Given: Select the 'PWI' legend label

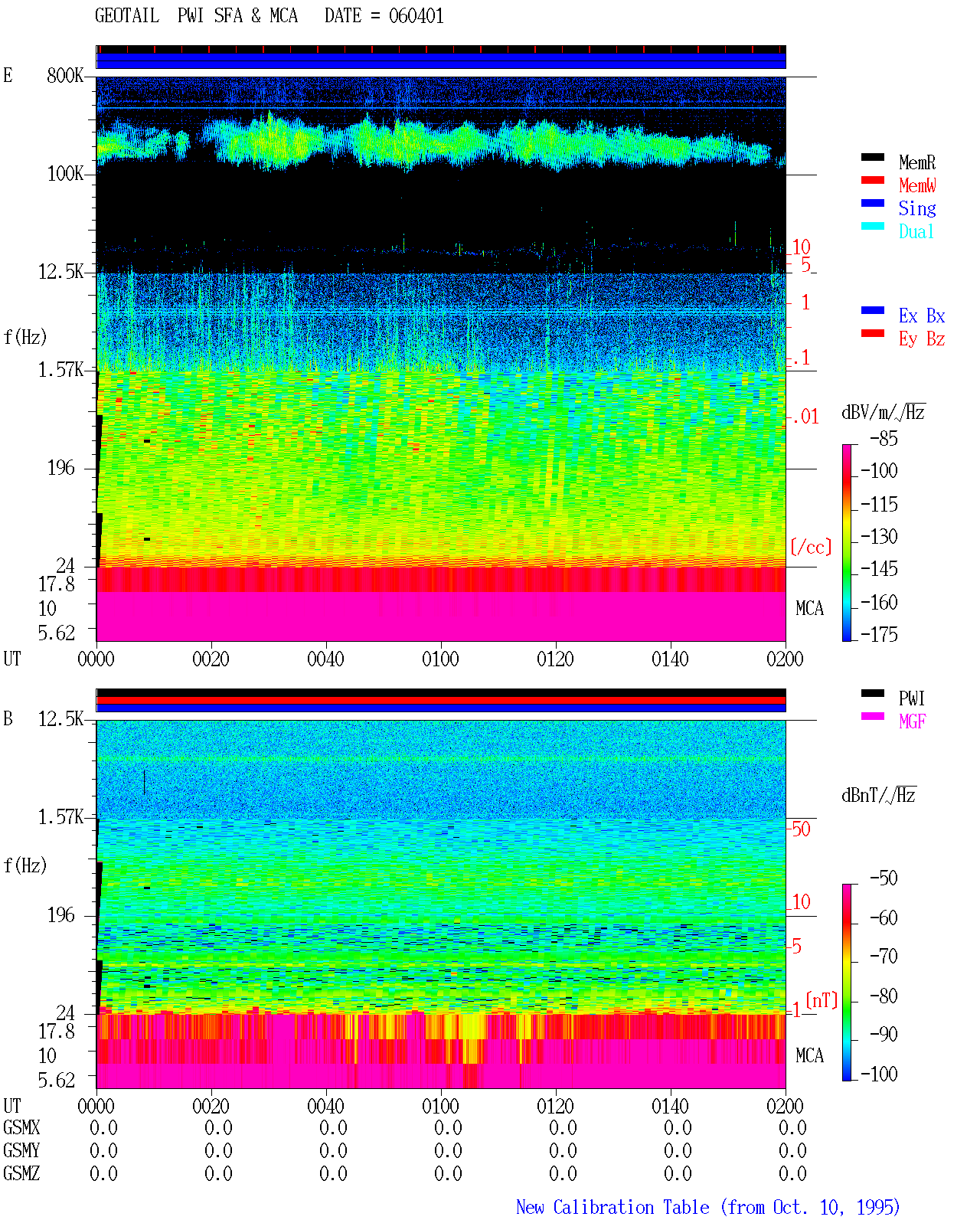Looking at the screenshot, I should click(x=912, y=698).
